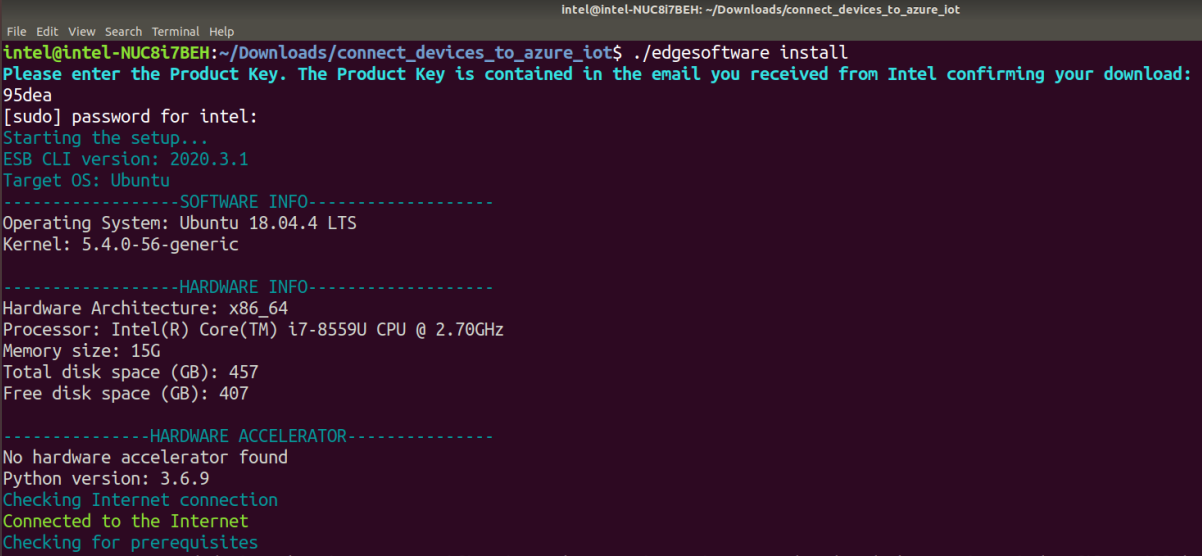Click the 'Memory size: 15G' line

pos(81,351)
